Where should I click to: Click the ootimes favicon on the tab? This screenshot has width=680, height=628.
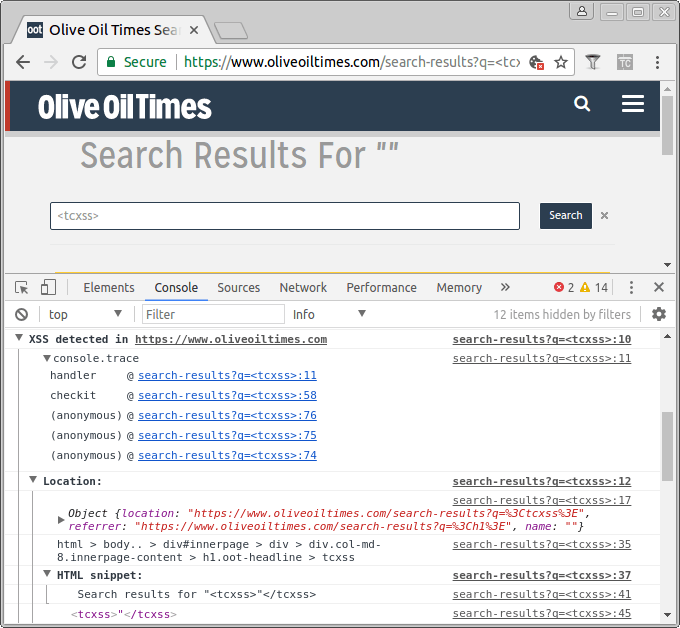(x=35, y=30)
